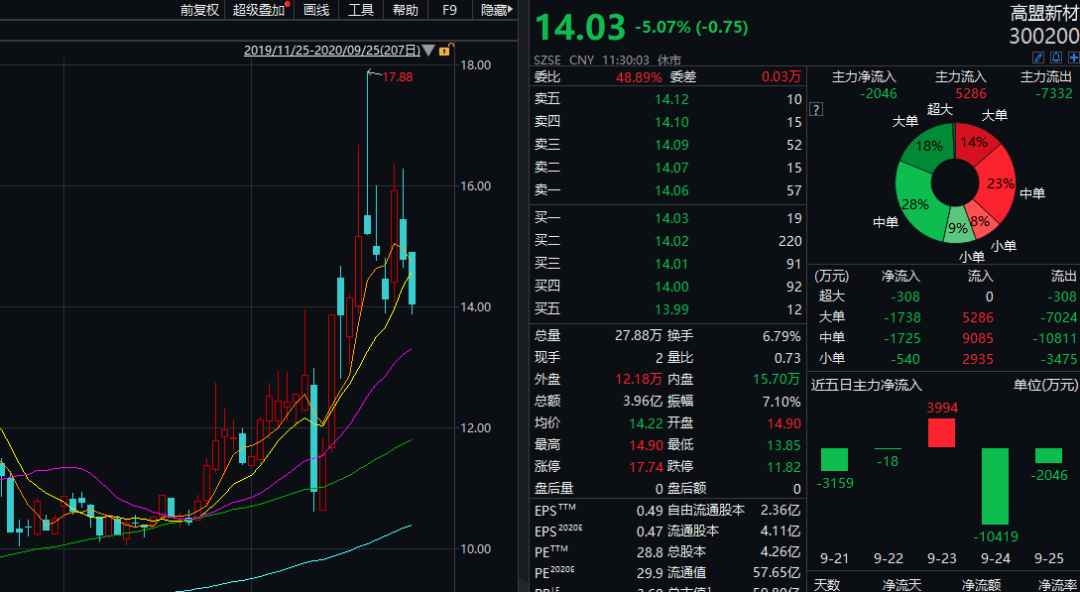The width and height of the screenshot is (1080, 592).
Task: Click the 高盟新材 stock name
Action: pyautogui.click(x=1044, y=12)
